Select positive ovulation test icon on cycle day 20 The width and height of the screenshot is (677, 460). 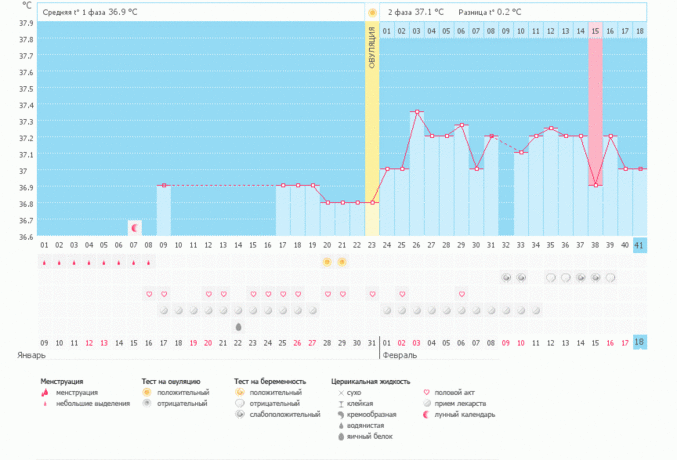coord(327,261)
